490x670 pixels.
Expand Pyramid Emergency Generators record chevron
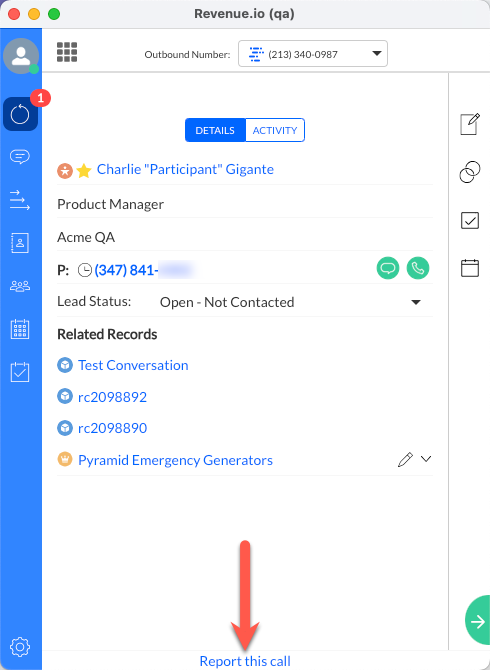pos(426,459)
